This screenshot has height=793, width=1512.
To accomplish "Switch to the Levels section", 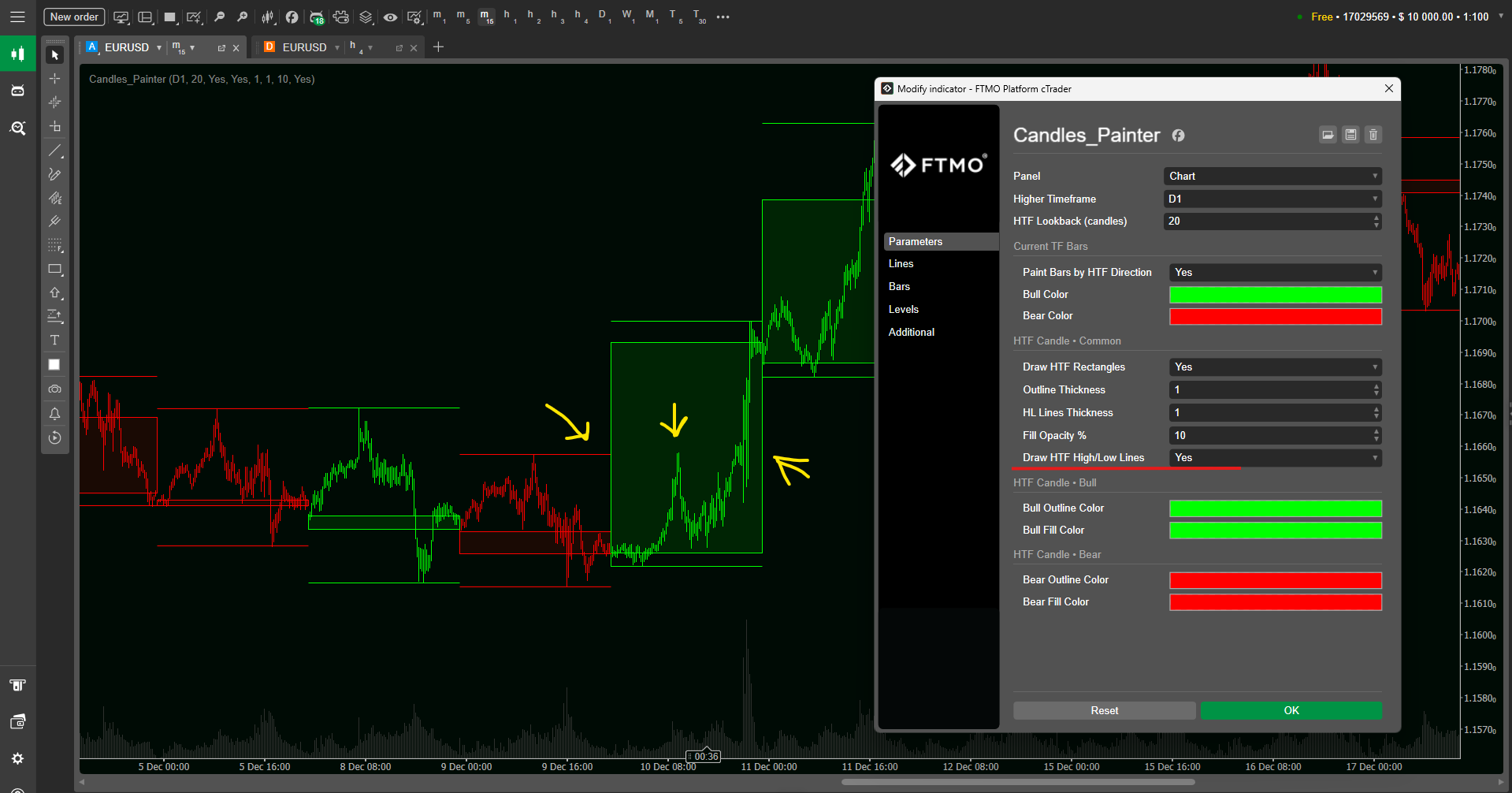I will (x=904, y=310).
